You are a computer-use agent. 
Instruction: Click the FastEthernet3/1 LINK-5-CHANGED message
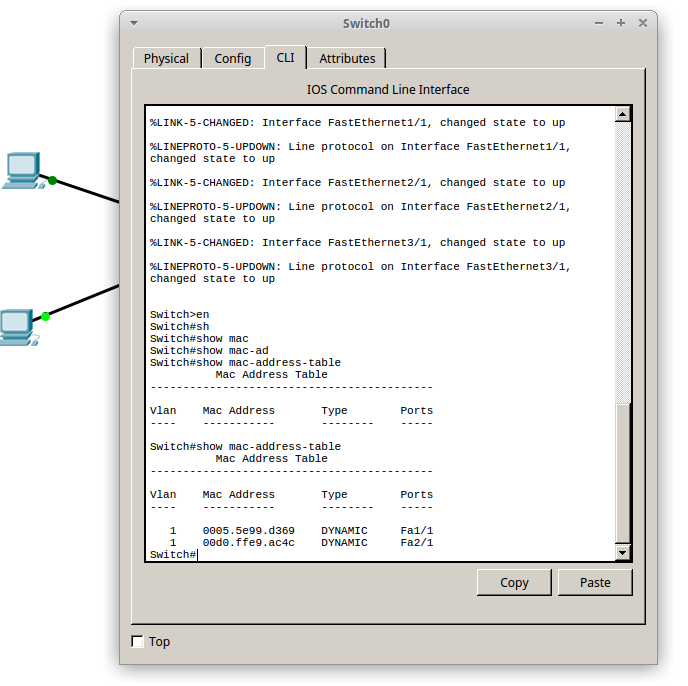click(358, 243)
